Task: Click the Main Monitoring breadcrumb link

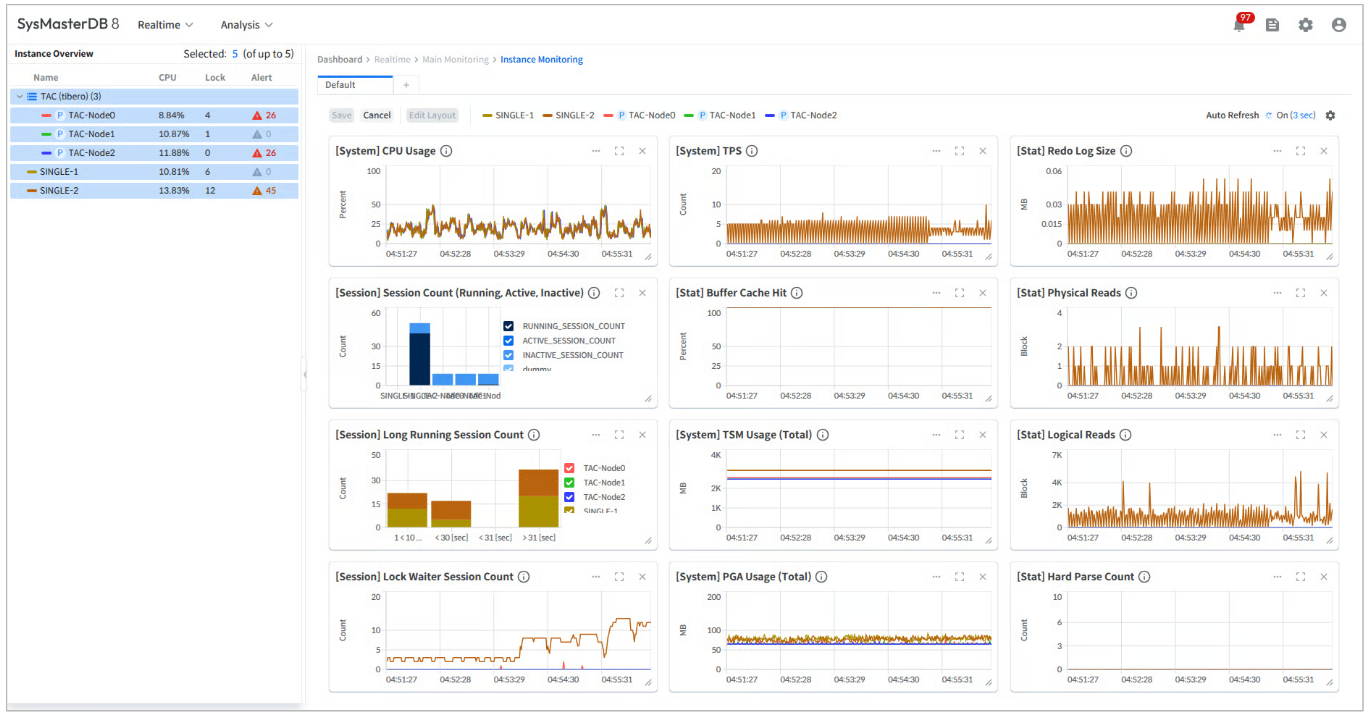Action: (x=455, y=60)
